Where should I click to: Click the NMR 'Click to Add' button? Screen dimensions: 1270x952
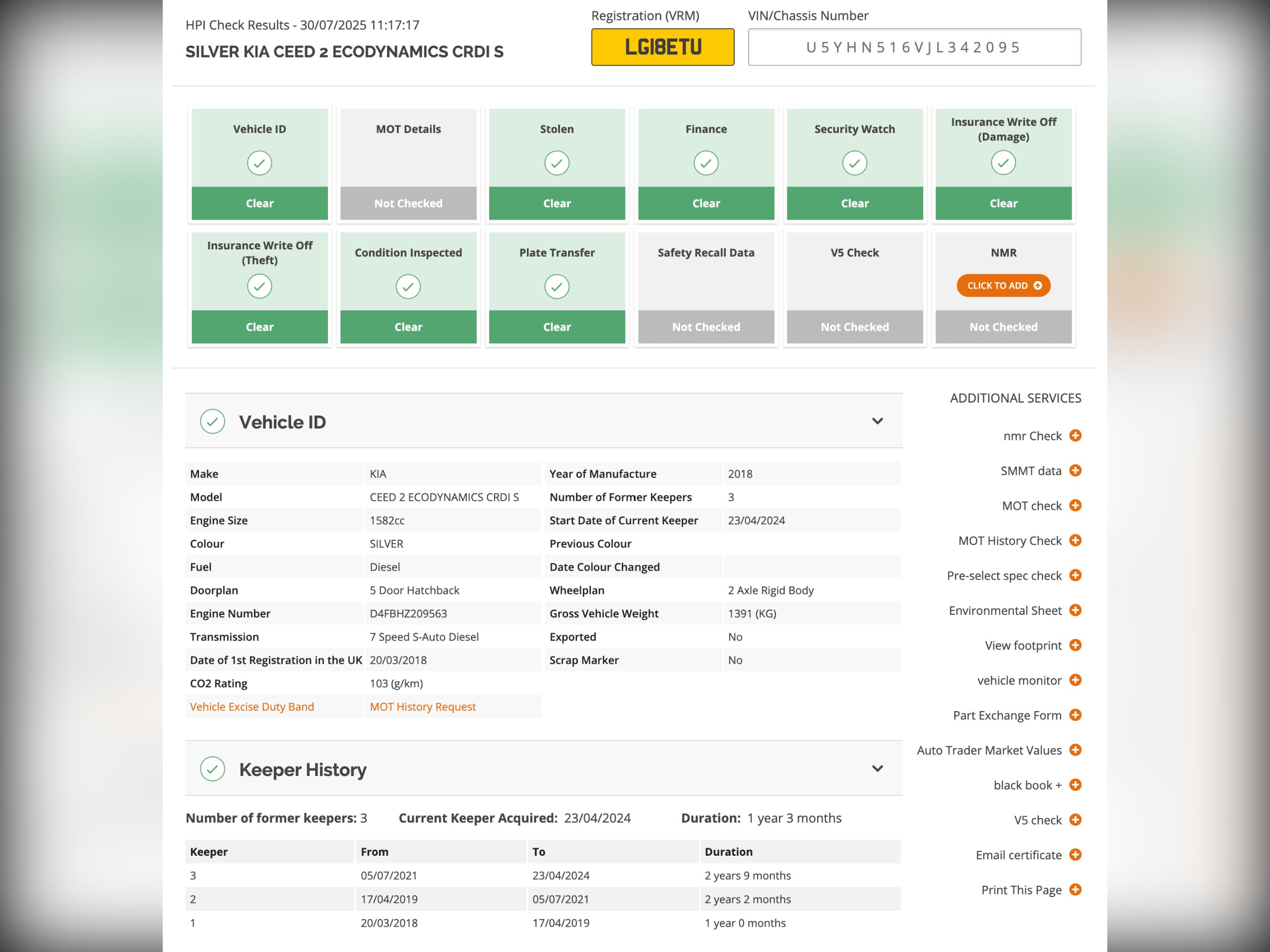[x=1004, y=286]
